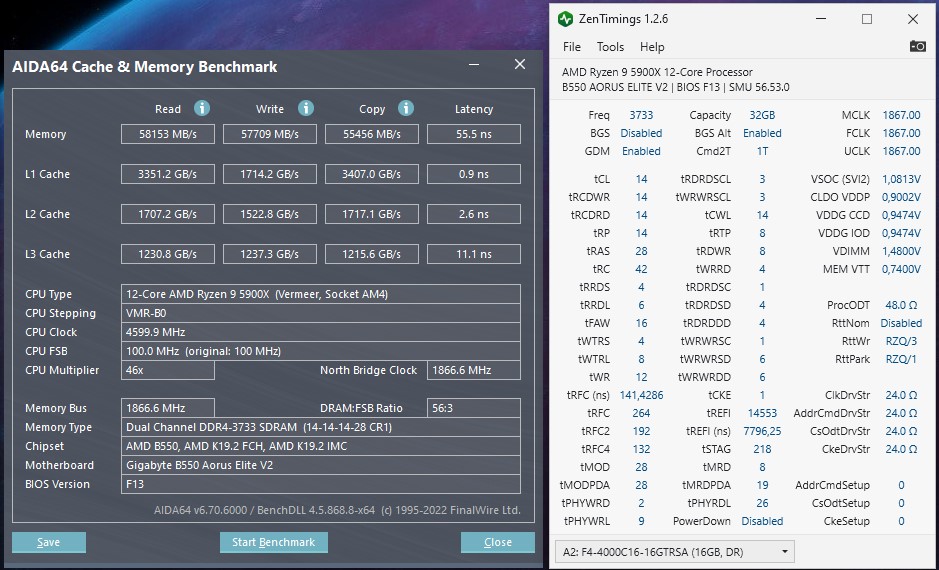
Task: Click Memory Type DDR4-3733 field
Action: click(x=320, y=427)
